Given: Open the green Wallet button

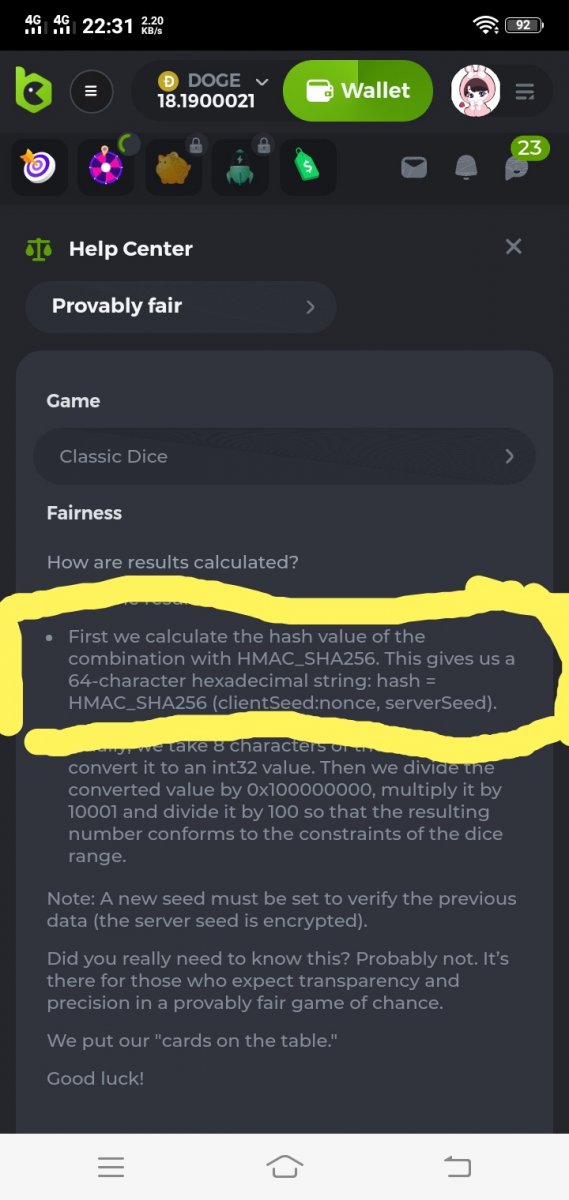Looking at the screenshot, I should (358, 91).
